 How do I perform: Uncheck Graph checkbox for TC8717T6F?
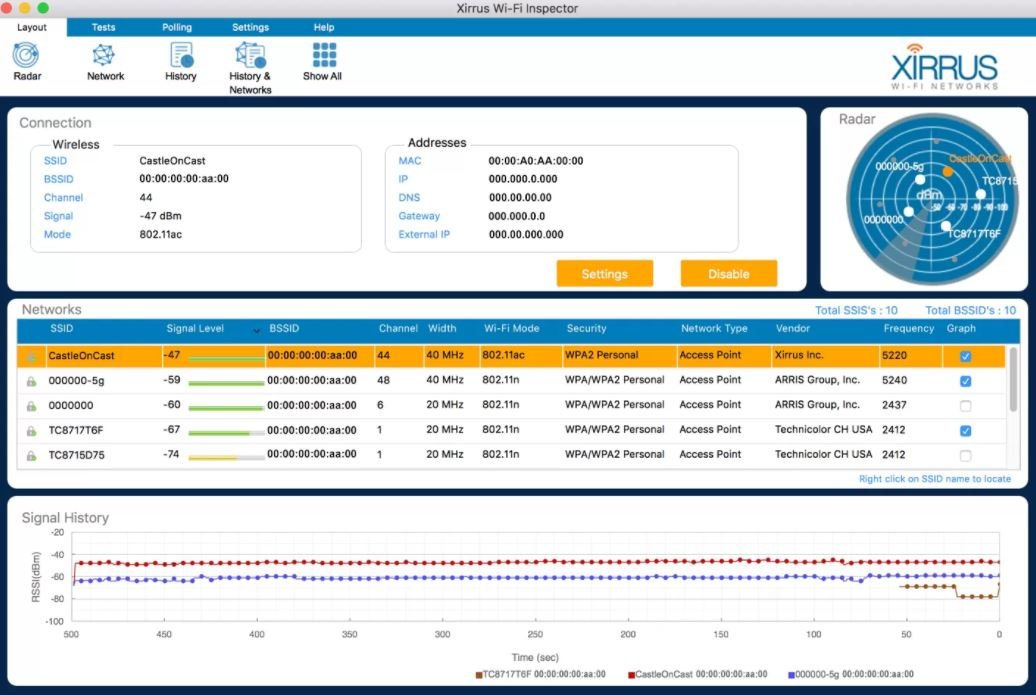point(965,431)
